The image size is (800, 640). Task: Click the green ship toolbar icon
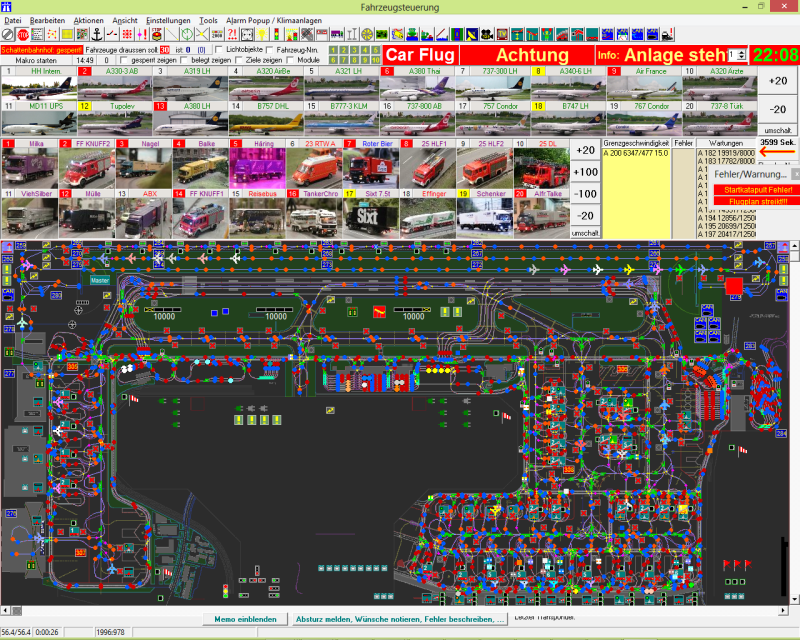click(412, 35)
